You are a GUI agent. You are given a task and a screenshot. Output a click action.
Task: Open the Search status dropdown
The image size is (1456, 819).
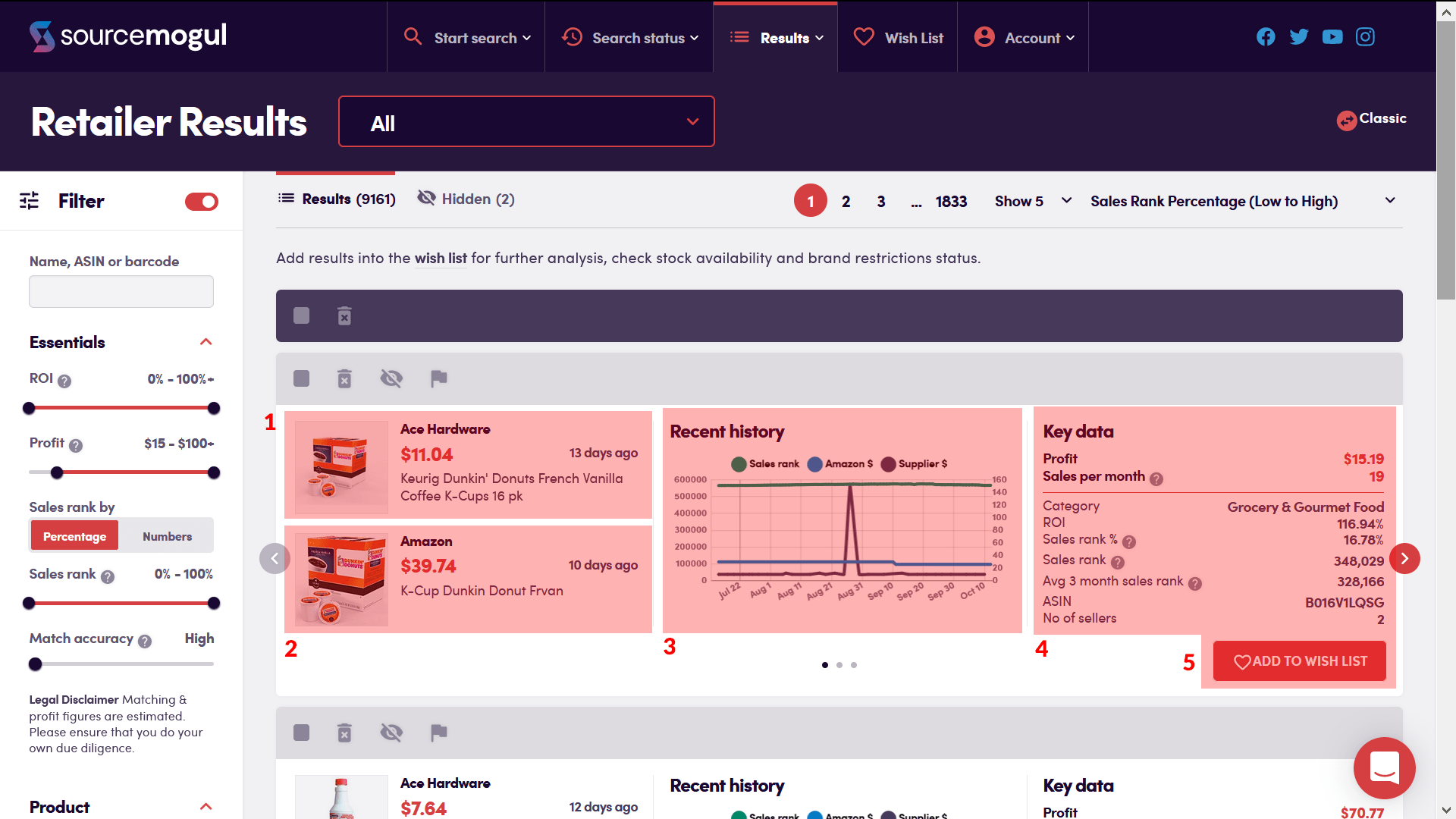click(x=630, y=38)
